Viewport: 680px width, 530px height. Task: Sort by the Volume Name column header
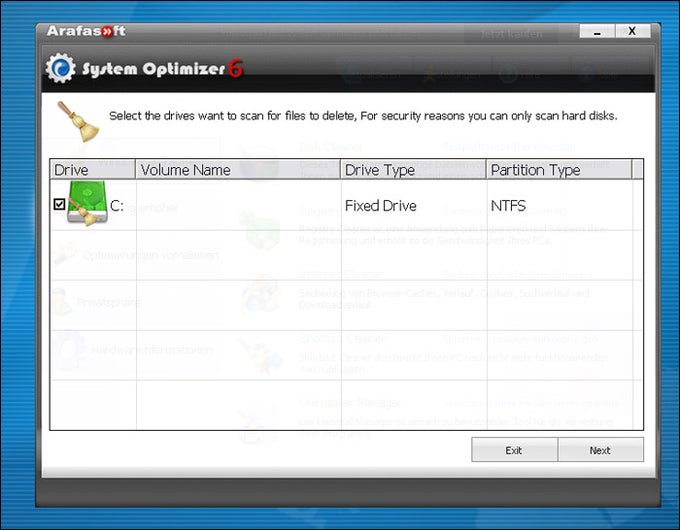(238, 170)
